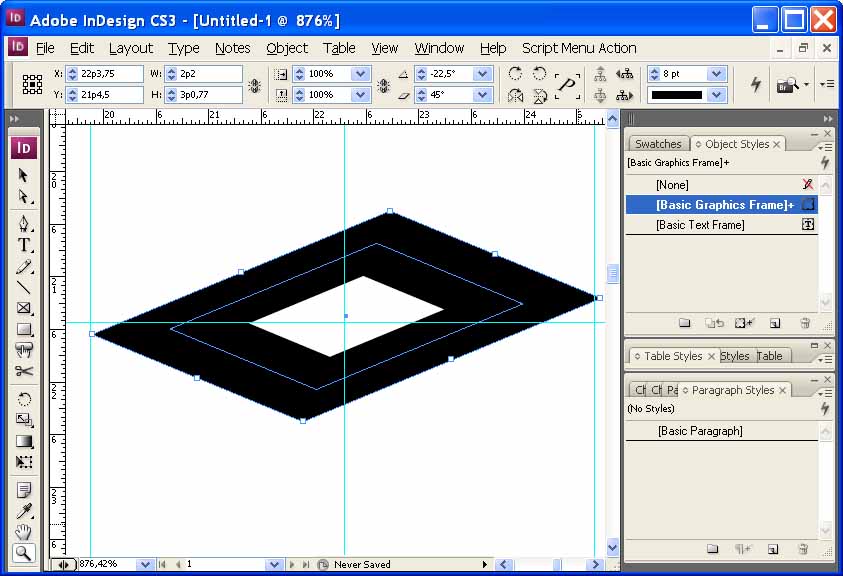The height and width of the screenshot is (576, 843).
Task: Go to the first page button
Action: click(162, 564)
